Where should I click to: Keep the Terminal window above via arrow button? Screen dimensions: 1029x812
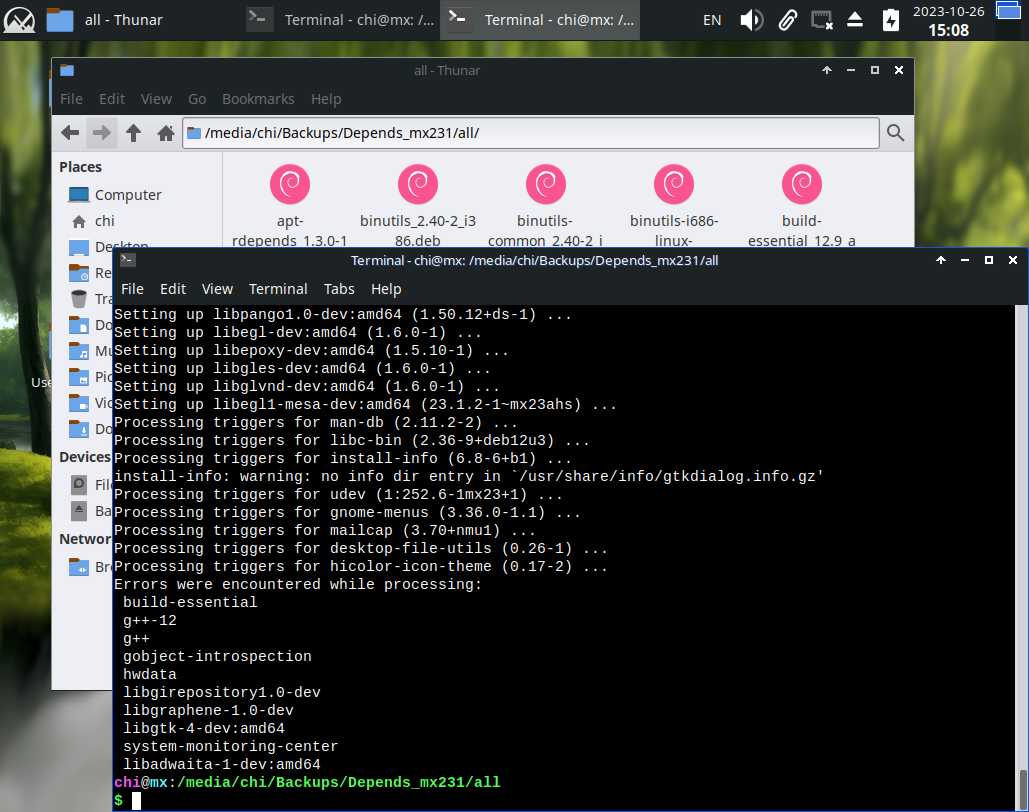(x=940, y=260)
